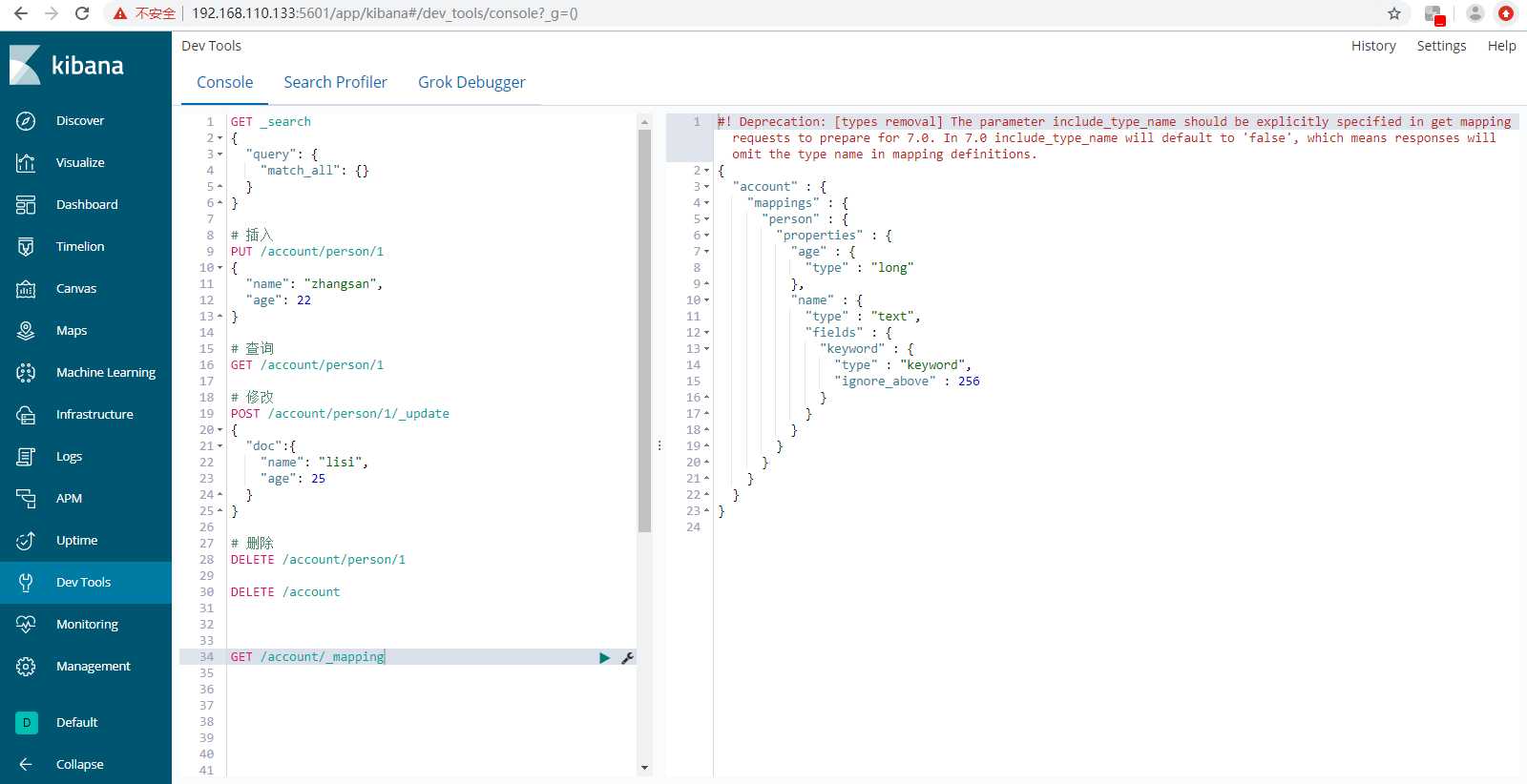Click the browser profile avatar icon
The width and height of the screenshot is (1527, 784).
pos(1475,13)
